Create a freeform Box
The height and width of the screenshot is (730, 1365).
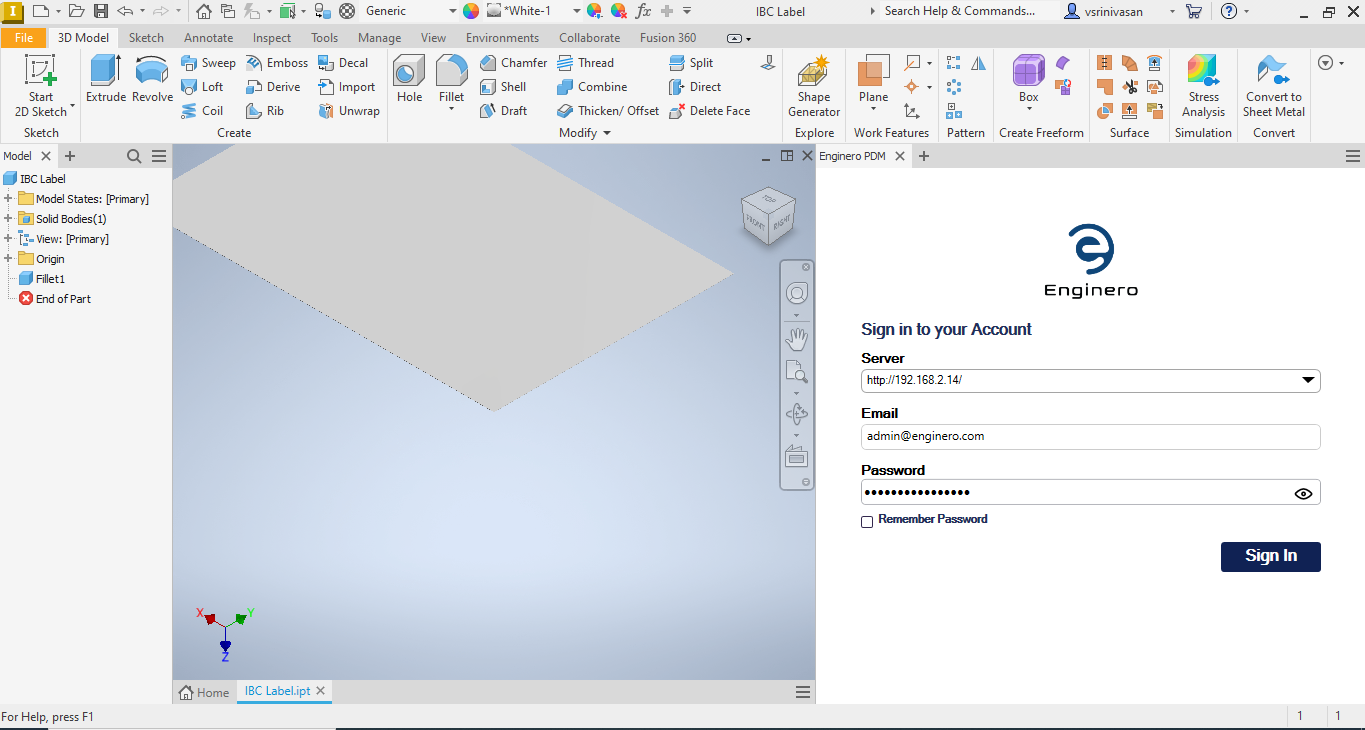point(1029,79)
